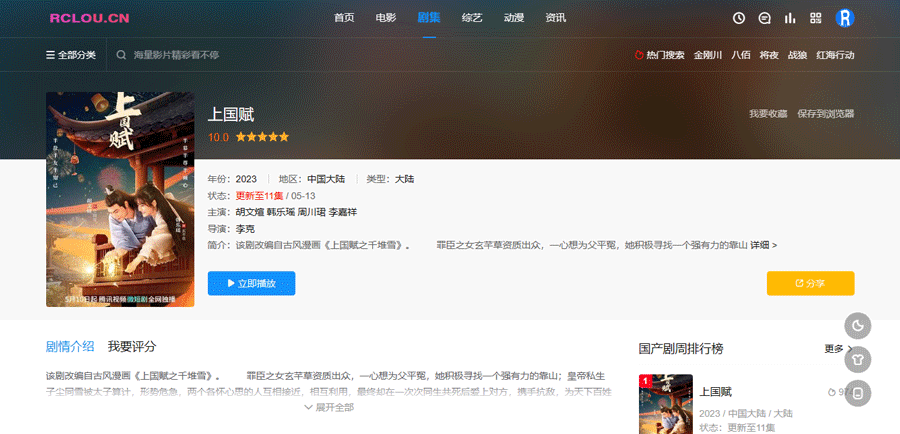Open the user avatar profile icon

pos(845,18)
